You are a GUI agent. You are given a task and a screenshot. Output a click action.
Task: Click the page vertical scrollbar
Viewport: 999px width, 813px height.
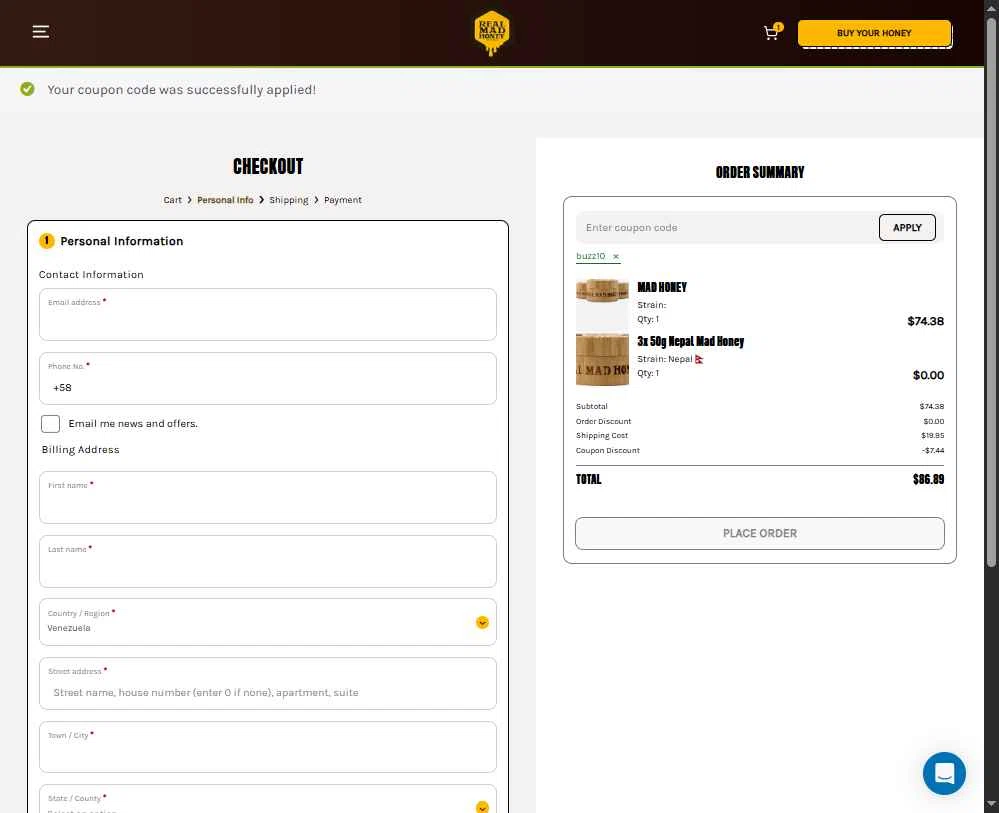991,291
